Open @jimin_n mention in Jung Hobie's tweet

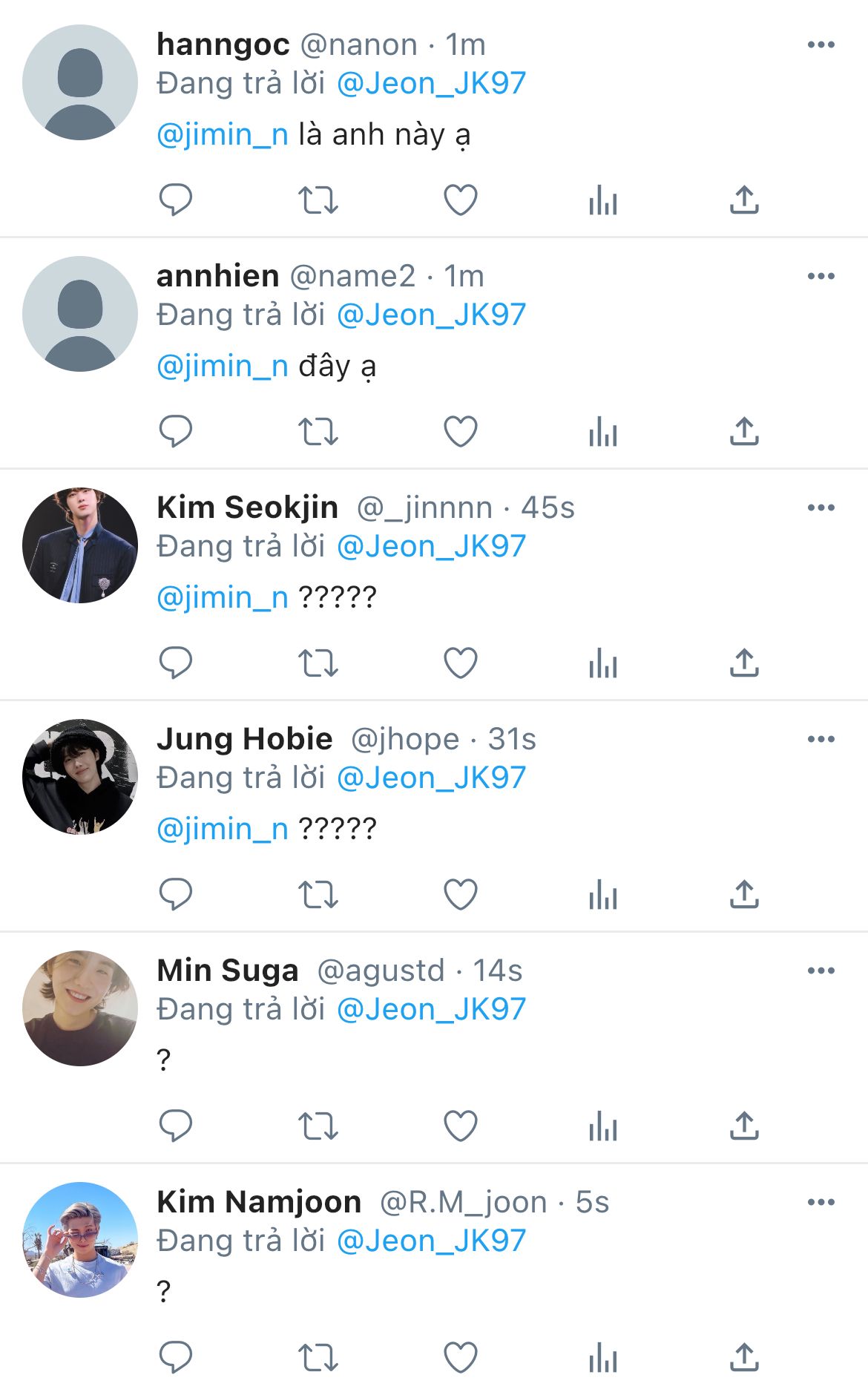coord(223,829)
